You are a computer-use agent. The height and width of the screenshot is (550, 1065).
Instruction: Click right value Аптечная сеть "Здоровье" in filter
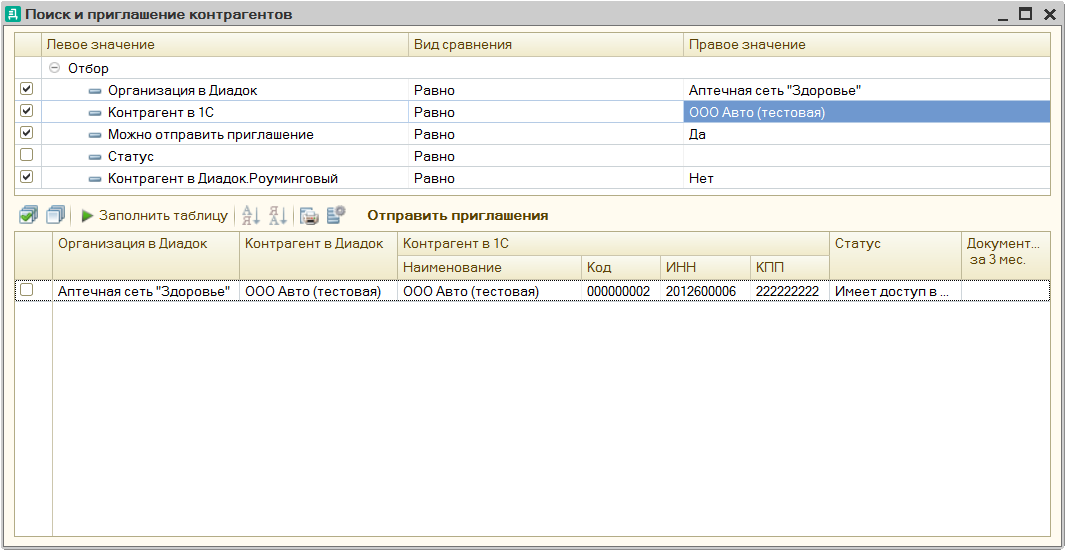coord(867,90)
